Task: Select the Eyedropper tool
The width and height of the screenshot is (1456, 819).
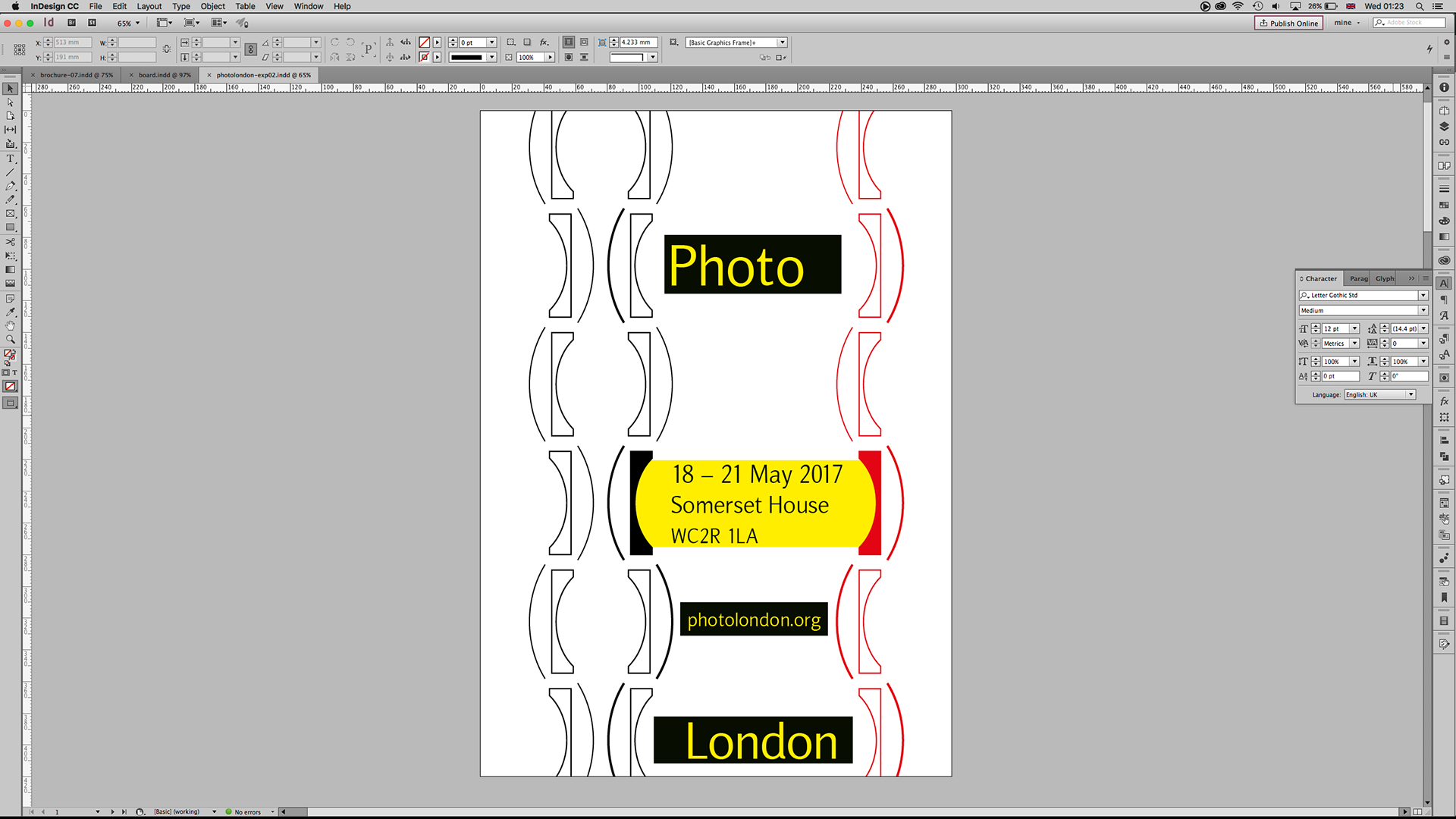Action: pos(11,312)
